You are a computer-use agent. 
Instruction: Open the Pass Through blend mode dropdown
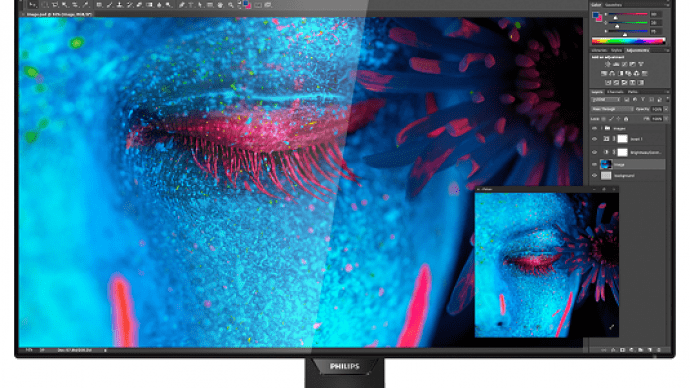click(612, 109)
